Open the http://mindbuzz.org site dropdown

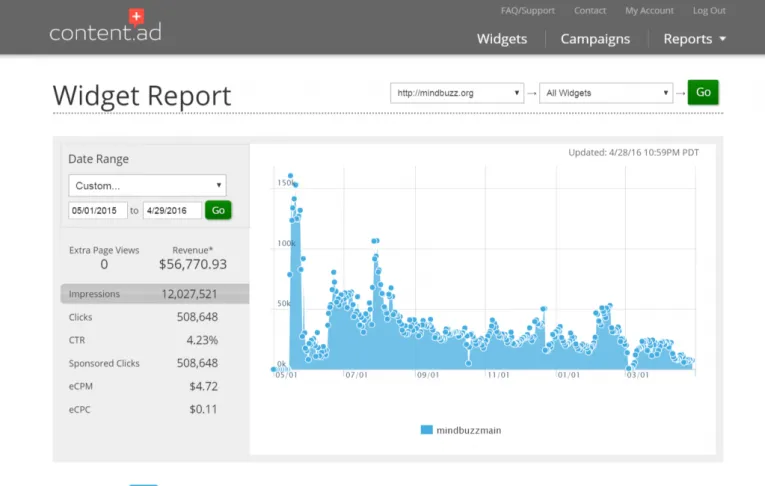tap(457, 93)
